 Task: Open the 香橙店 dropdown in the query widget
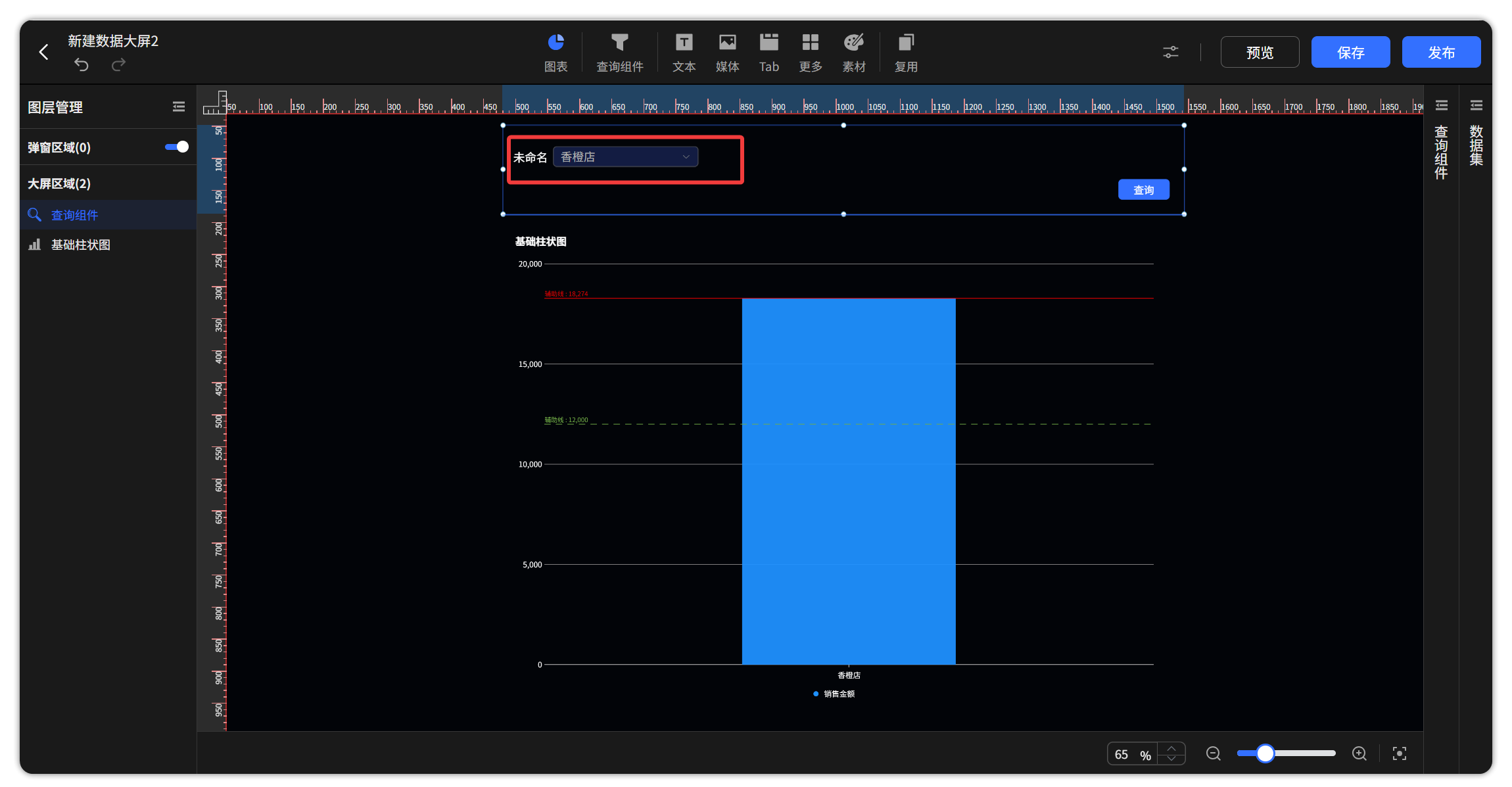click(625, 156)
